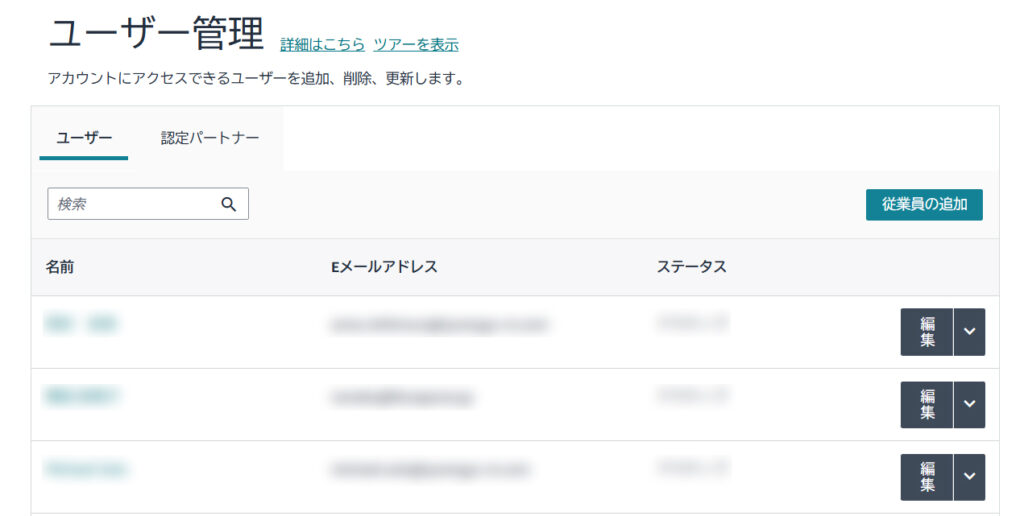Open the first user's blurred name link
Screen dimensions: 1024x516
[82, 324]
